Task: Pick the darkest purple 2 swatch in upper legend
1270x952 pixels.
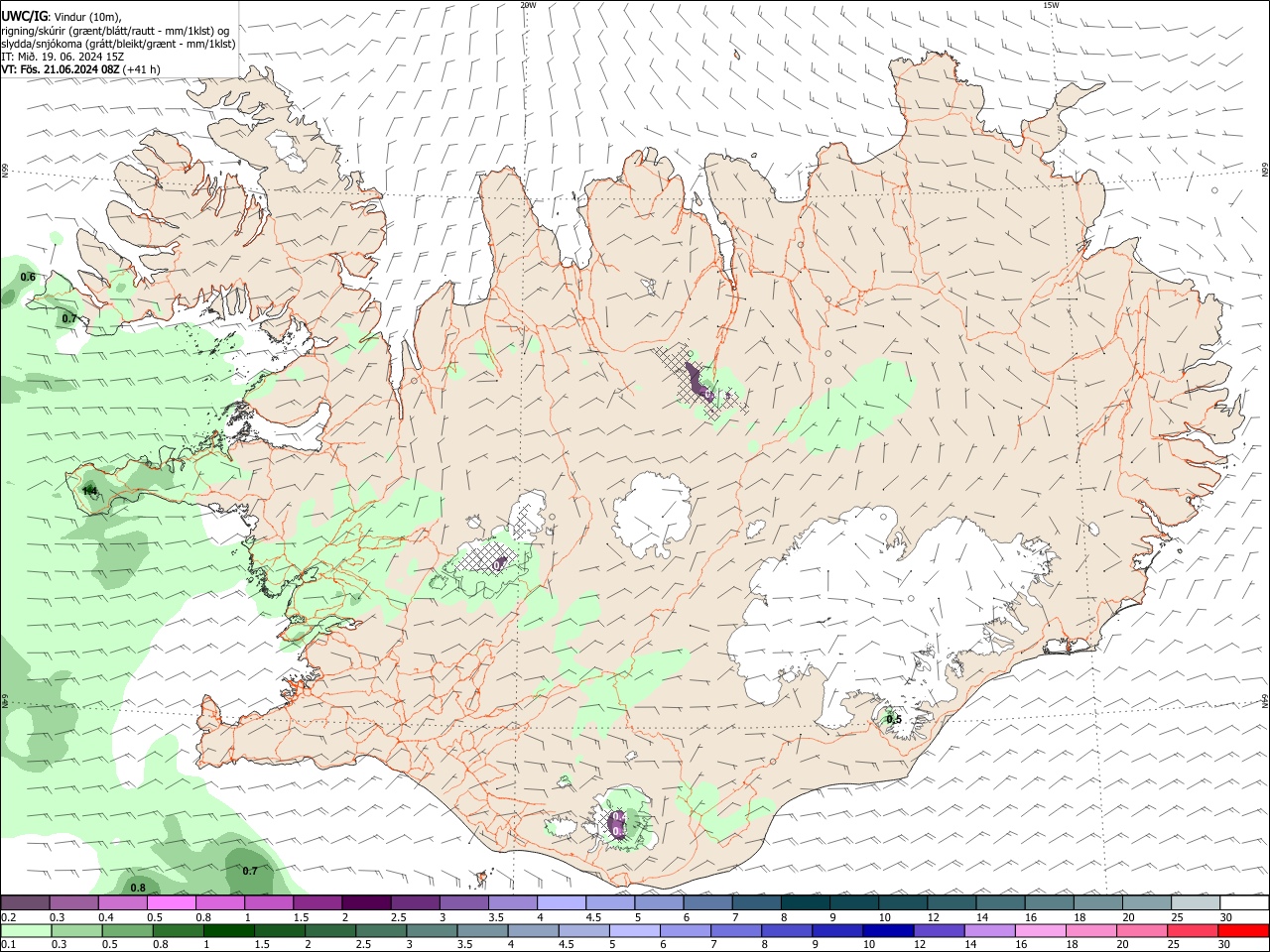Action: pyautogui.click(x=365, y=902)
